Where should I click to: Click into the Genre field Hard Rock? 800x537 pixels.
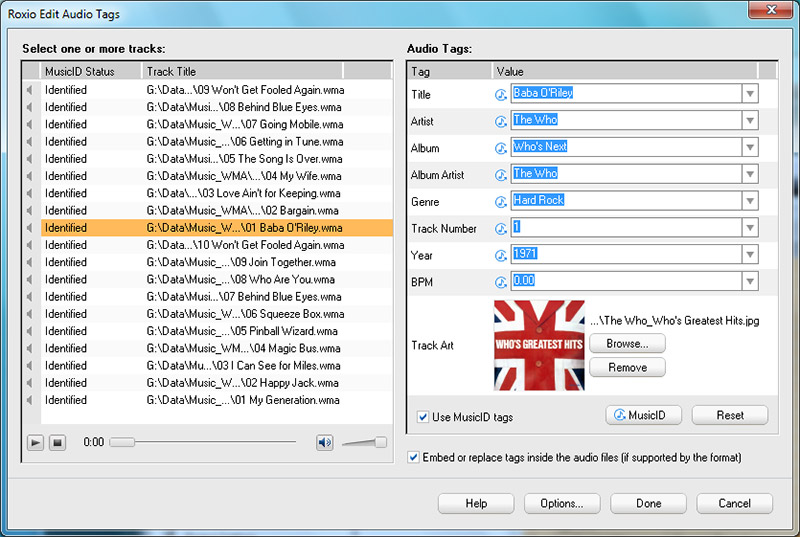pos(627,200)
